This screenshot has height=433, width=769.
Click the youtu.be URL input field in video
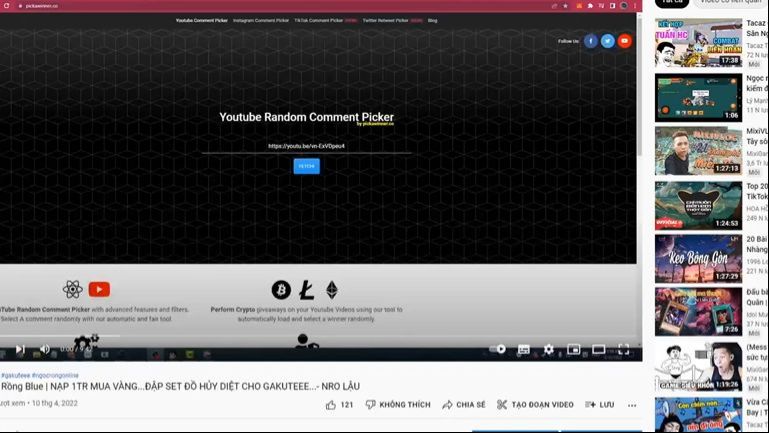[307, 146]
